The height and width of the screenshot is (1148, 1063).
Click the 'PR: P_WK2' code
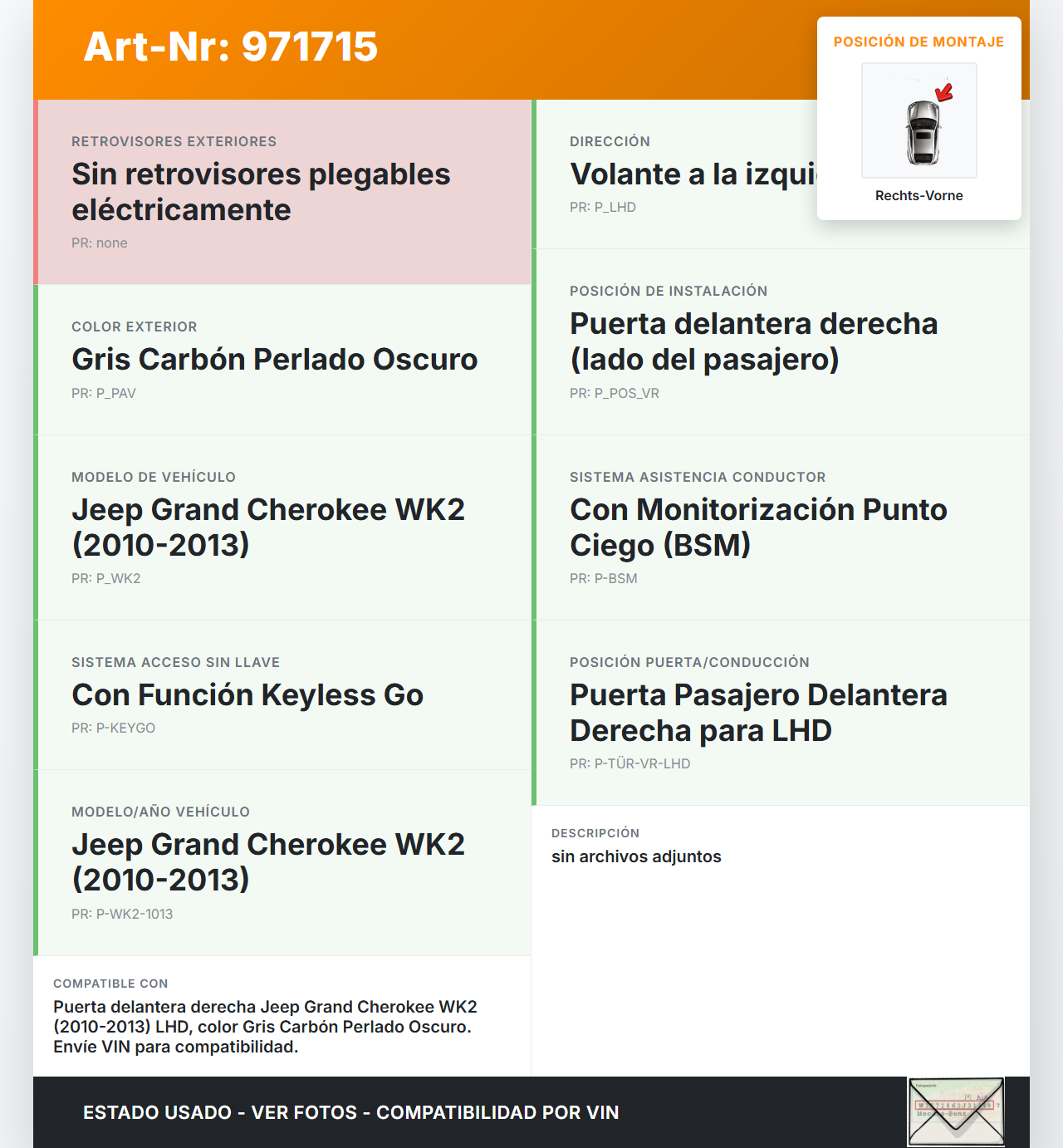pyautogui.click(x=106, y=578)
